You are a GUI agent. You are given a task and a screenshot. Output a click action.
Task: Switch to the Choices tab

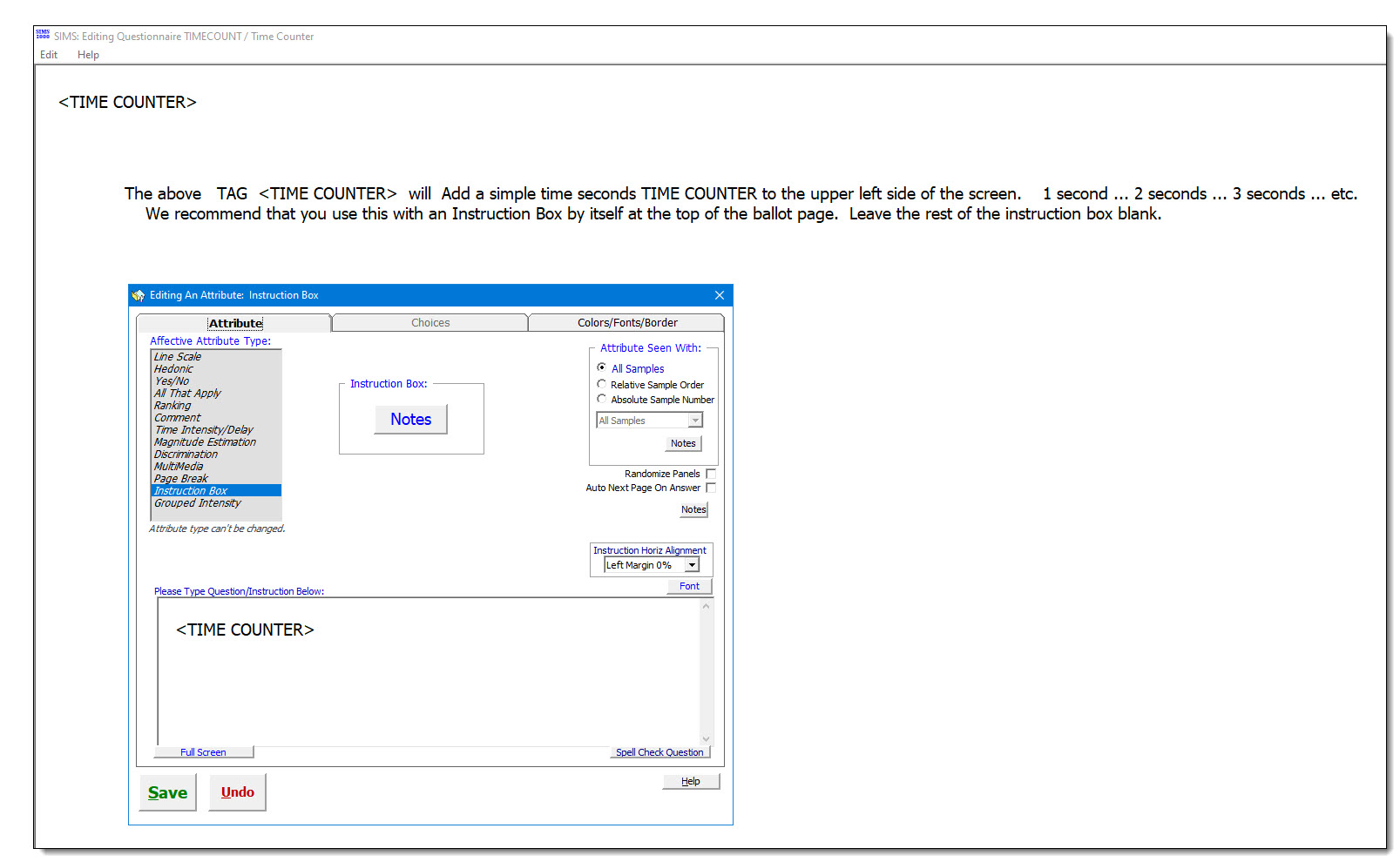(x=430, y=323)
